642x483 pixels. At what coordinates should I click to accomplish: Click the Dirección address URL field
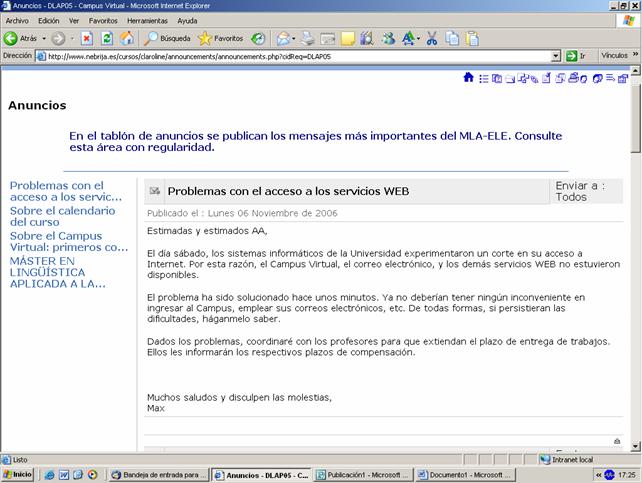pos(298,56)
